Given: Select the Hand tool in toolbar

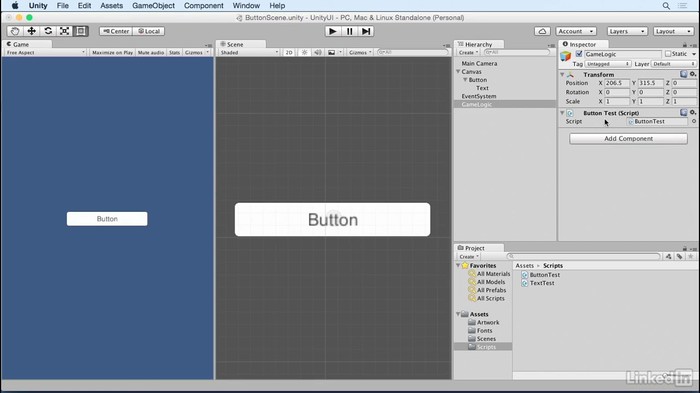Looking at the screenshot, I should point(15,31).
